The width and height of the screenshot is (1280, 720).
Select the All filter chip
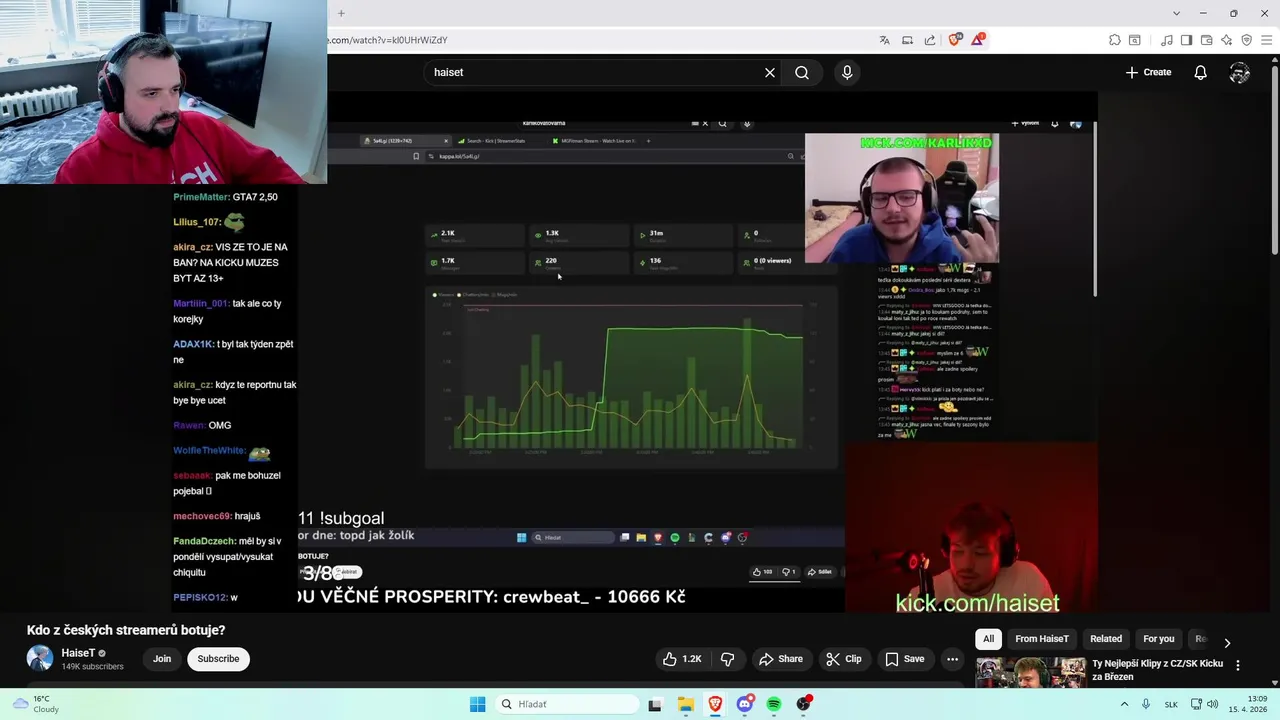click(x=988, y=639)
